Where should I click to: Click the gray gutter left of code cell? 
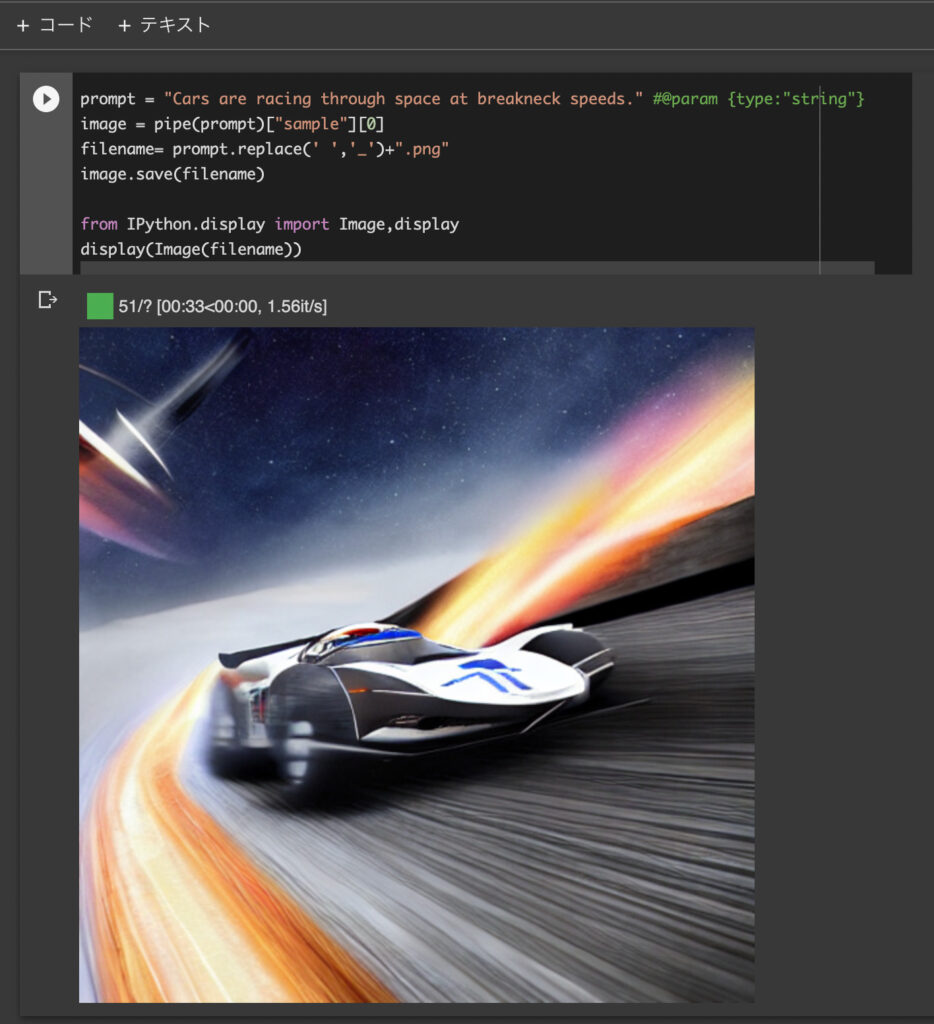click(46, 196)
